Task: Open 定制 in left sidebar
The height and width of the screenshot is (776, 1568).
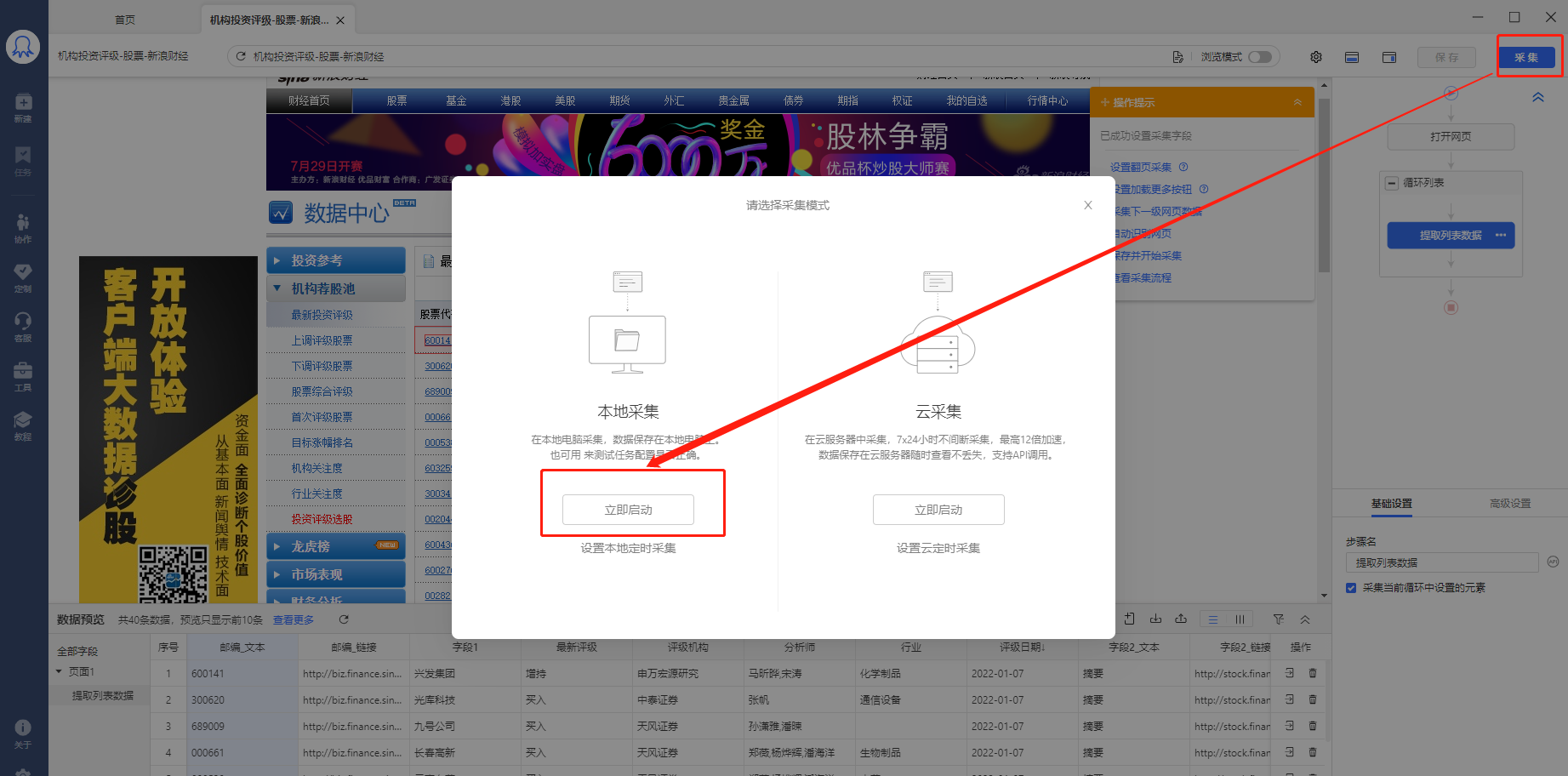Action: pos(23,277)
